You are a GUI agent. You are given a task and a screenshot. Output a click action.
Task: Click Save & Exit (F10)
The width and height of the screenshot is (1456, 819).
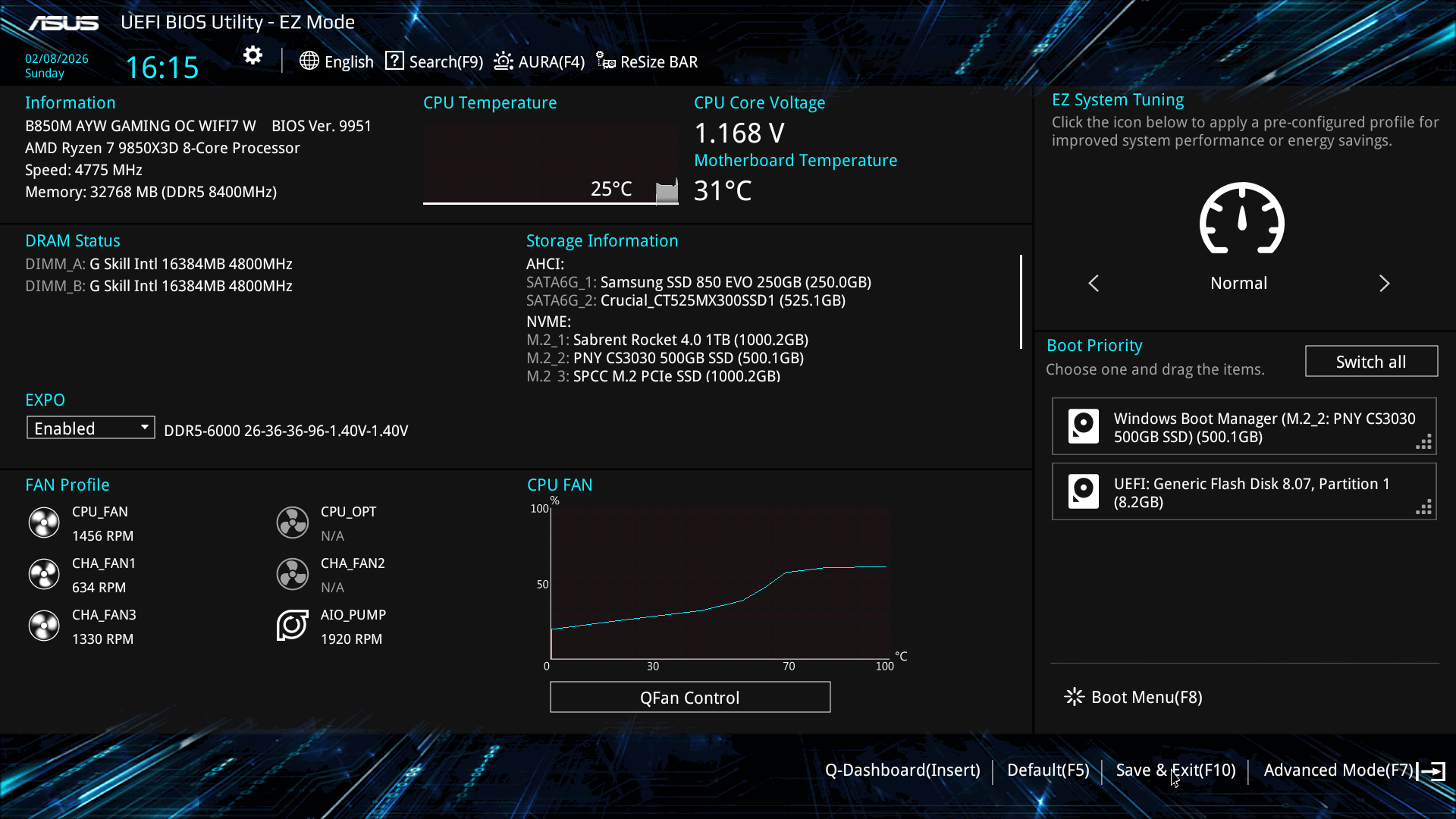[1175, 770]
